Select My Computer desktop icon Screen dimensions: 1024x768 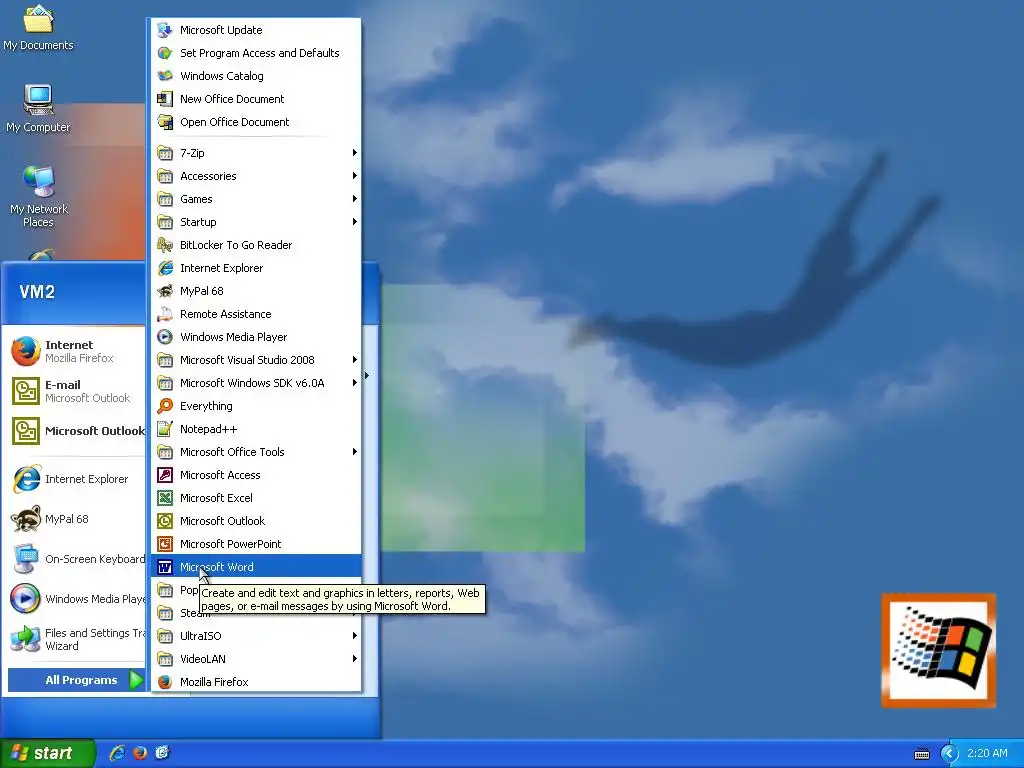(38, 108)
